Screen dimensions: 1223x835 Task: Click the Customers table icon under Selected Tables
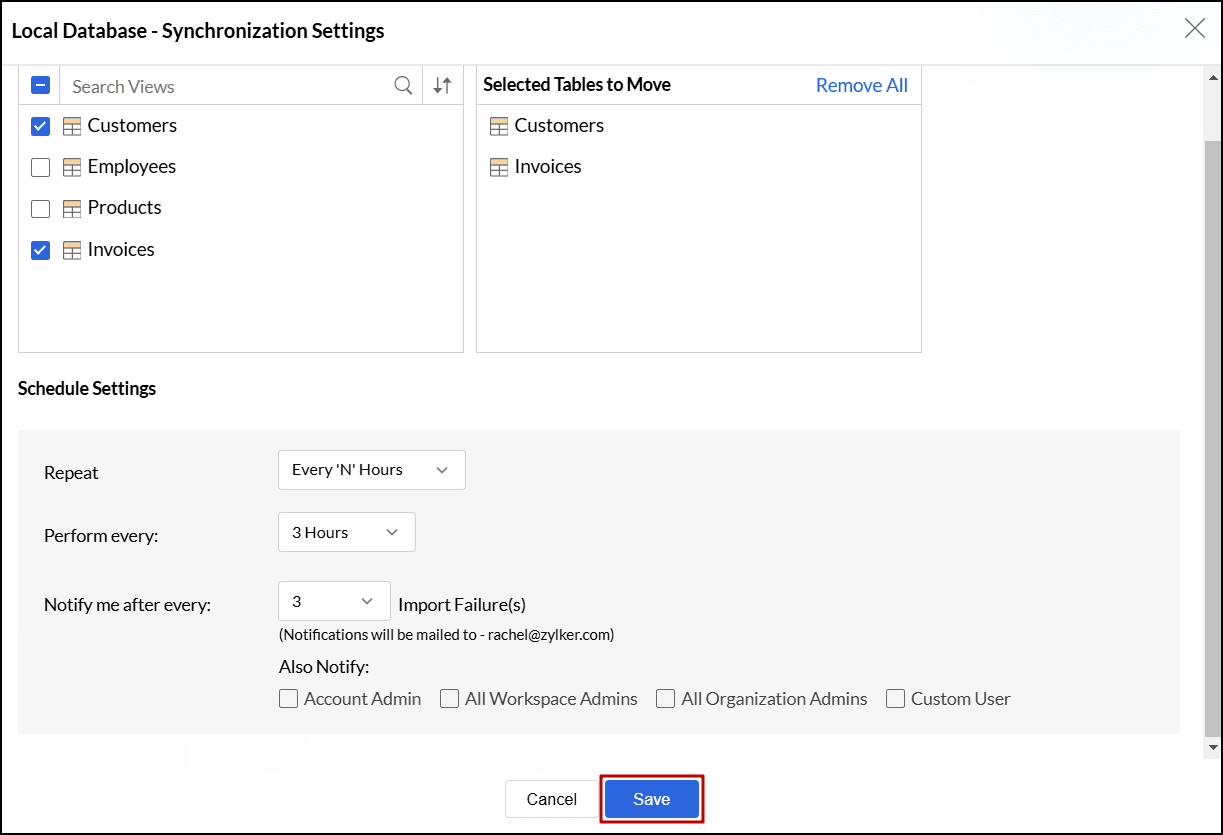[x=499, y=126]
